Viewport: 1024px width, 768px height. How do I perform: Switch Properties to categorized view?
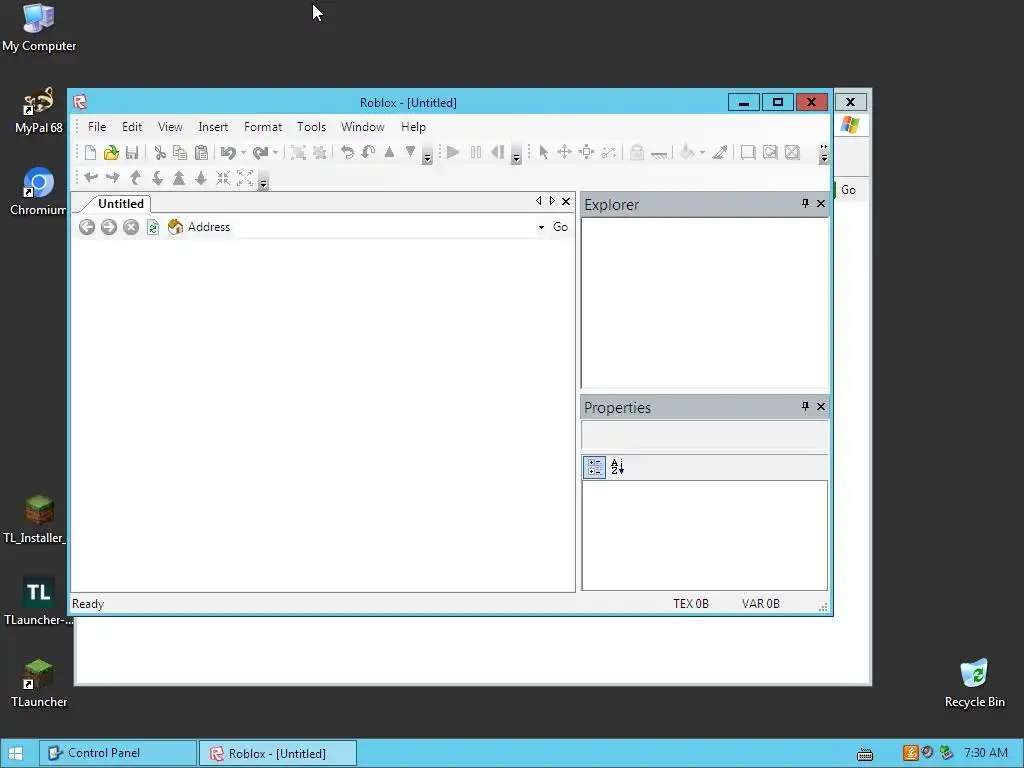[594, 467]
